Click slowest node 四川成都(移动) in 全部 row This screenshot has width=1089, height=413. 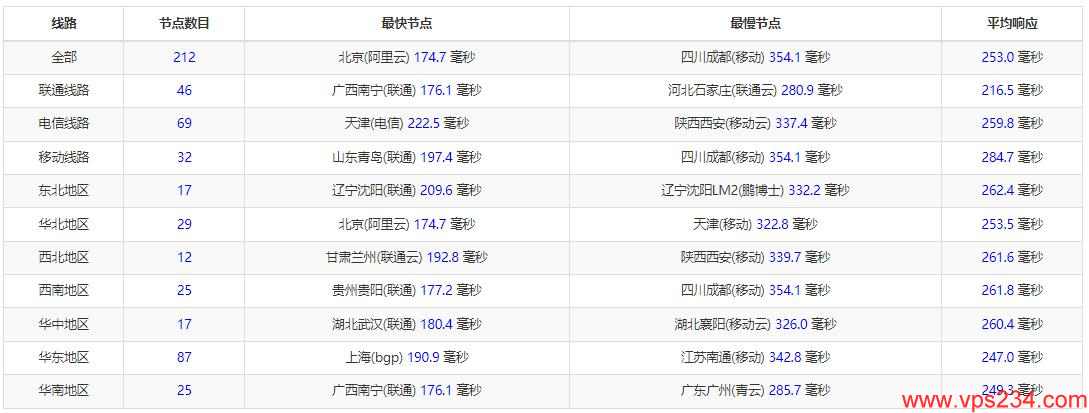756,58
